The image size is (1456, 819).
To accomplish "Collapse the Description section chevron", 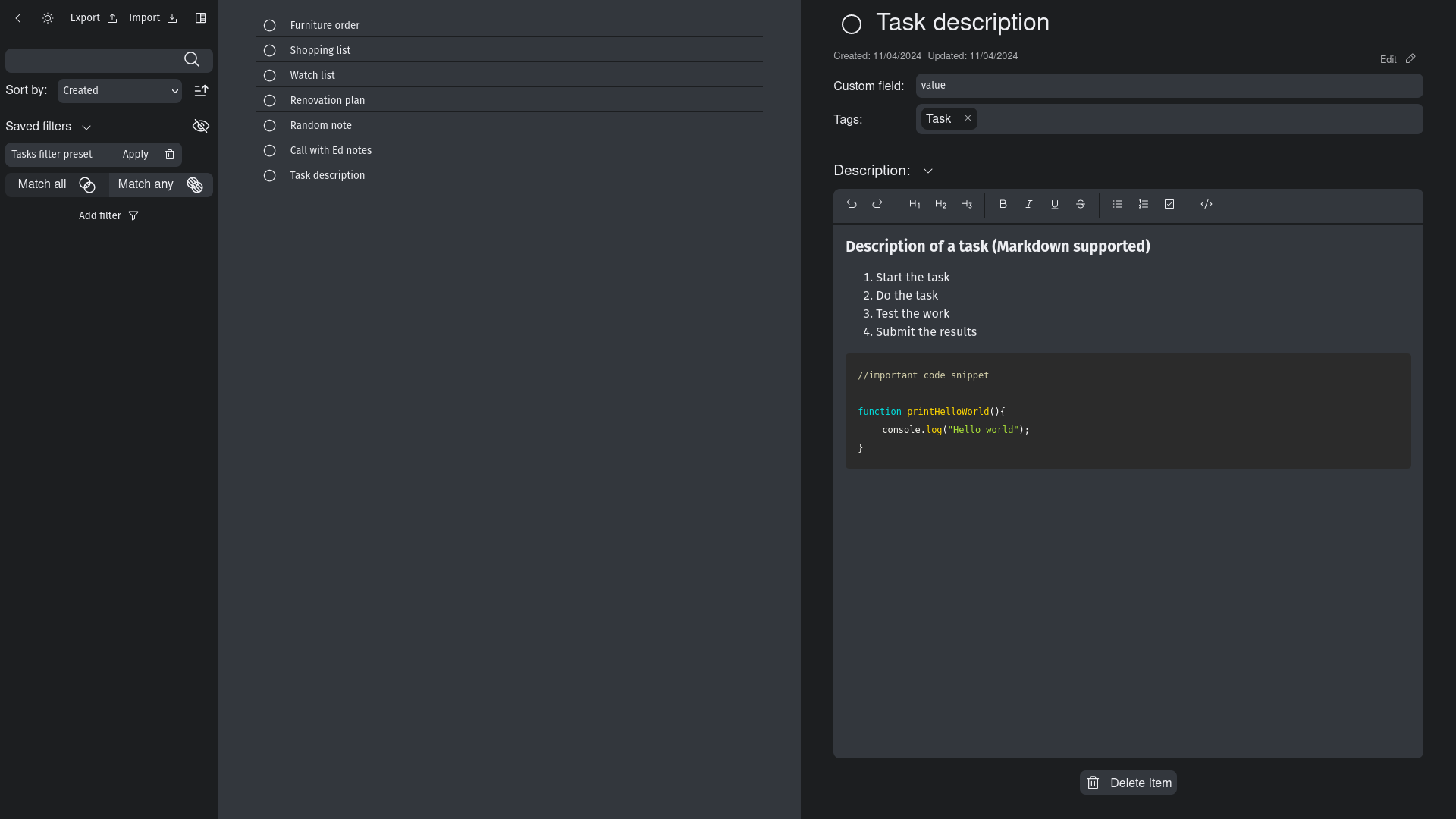I will pyautogui.click(x=928, y=171).
